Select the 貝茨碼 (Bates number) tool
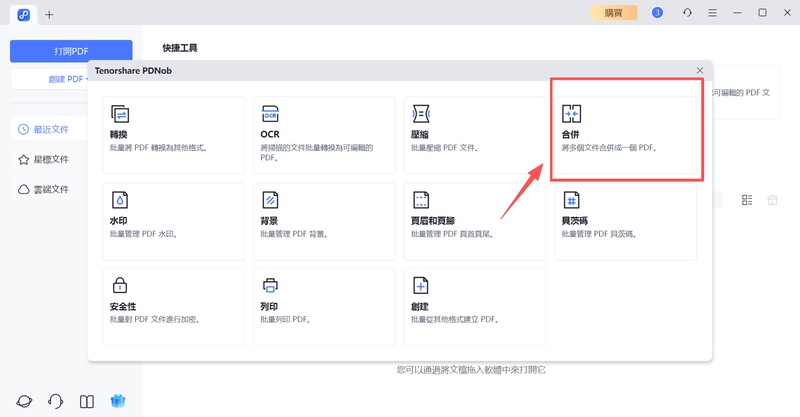Viewport: 800px width, 417px height. tap(626, 221)
